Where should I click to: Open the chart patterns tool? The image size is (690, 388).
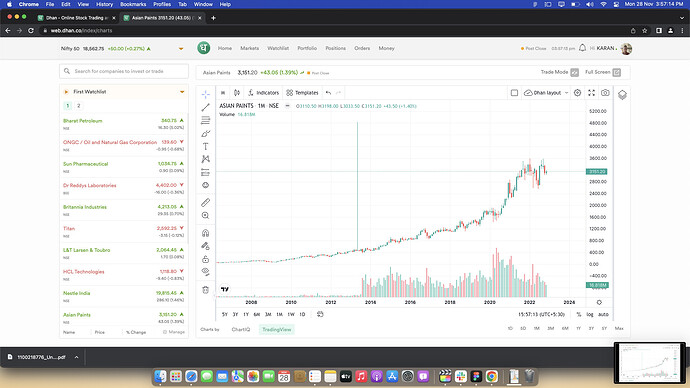[x=206, y=159]
